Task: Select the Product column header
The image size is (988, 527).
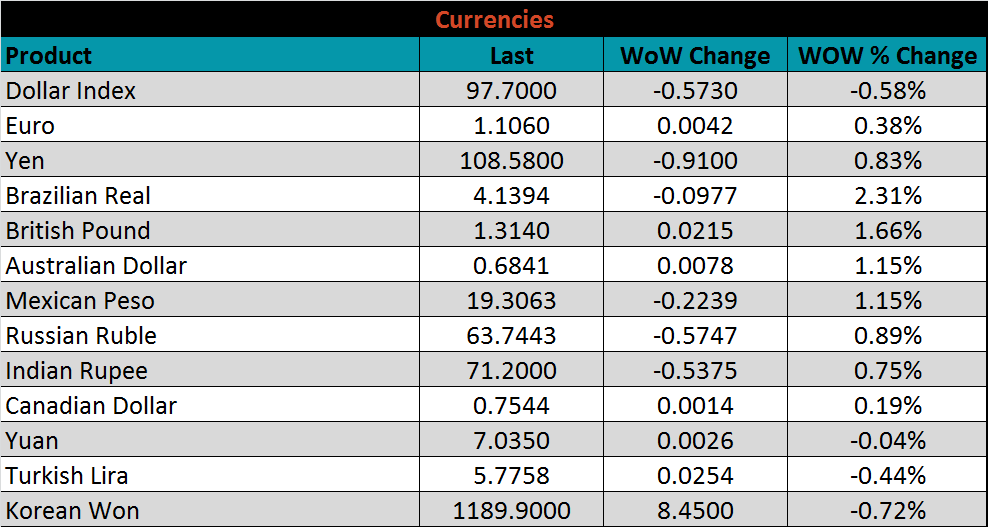Action: point(49,56)
